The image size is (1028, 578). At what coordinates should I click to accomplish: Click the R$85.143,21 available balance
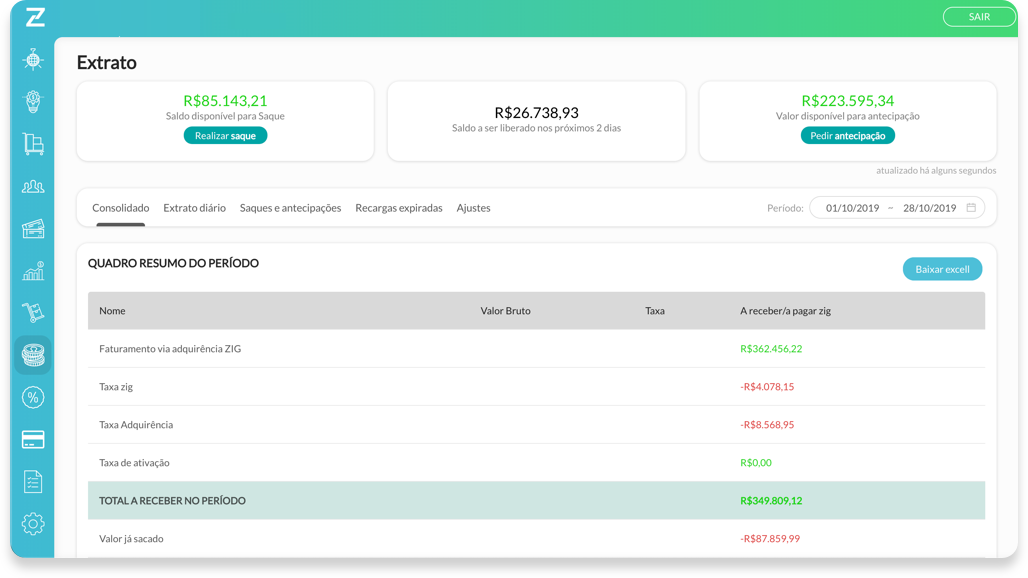pos(225,101)
